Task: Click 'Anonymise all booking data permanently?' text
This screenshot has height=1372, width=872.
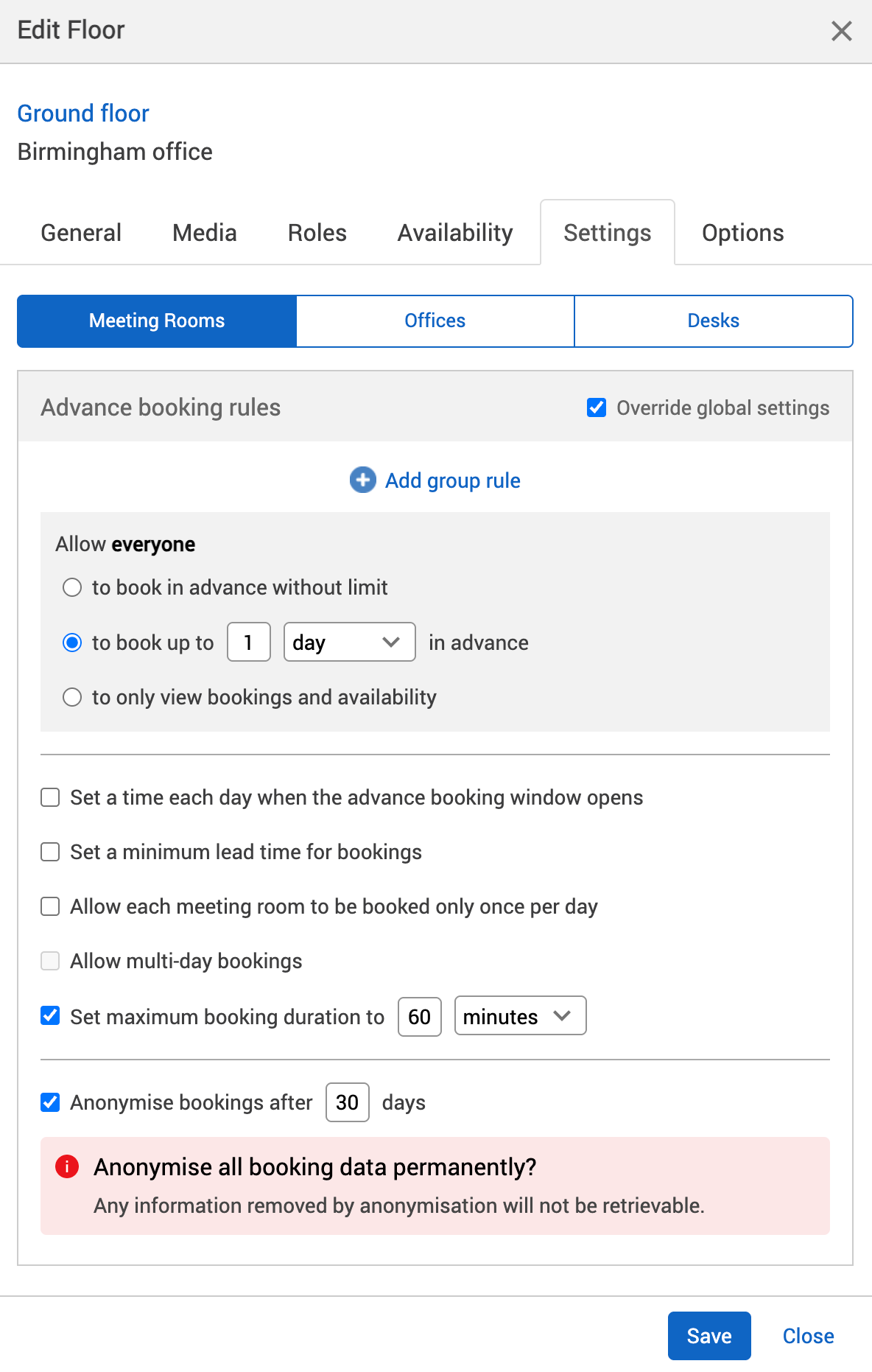Action: (314, 1167)
